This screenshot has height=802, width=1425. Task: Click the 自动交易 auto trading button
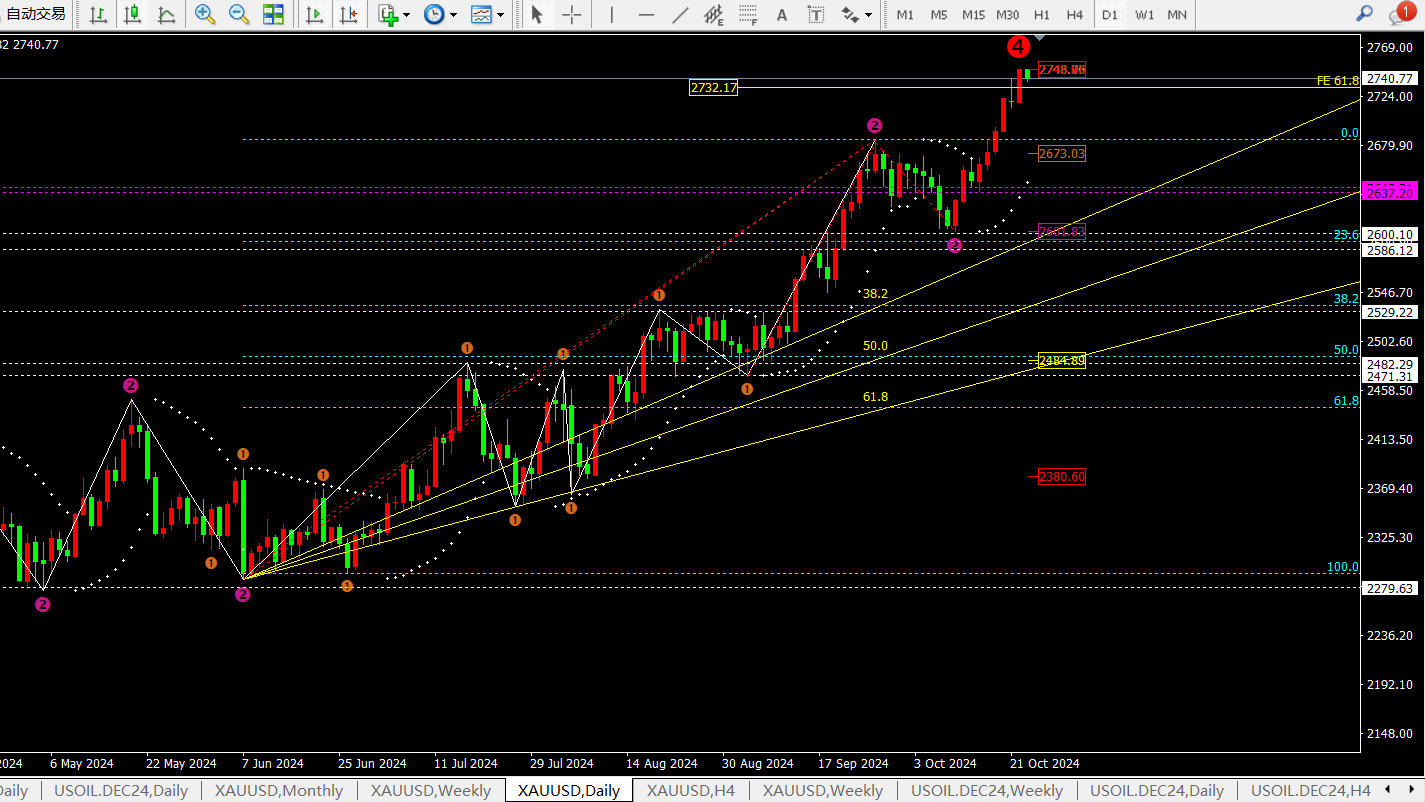(36, 14)
